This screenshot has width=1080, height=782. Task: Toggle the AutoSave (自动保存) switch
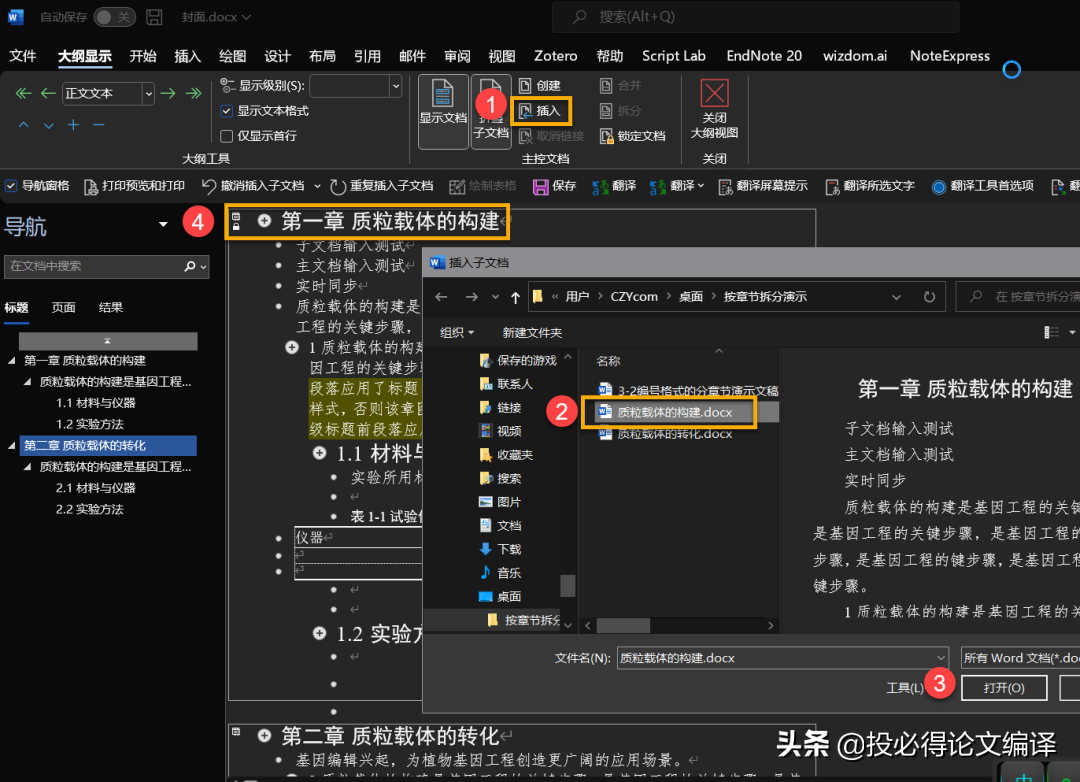[114, 17]
